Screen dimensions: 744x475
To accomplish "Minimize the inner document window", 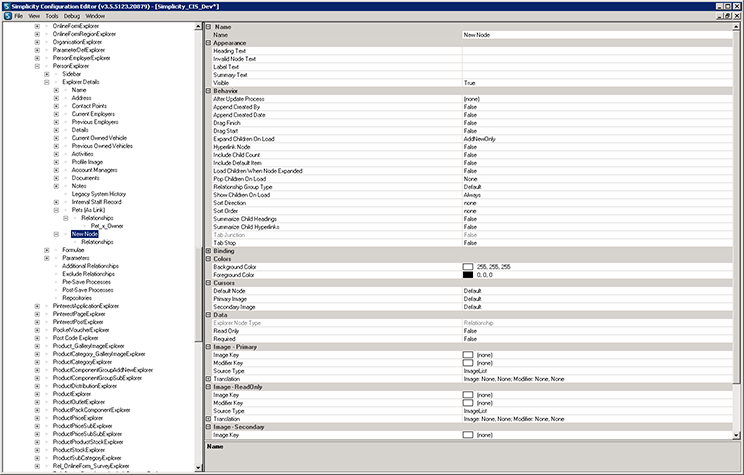I will pyautogui.click(x=720, y=16).
